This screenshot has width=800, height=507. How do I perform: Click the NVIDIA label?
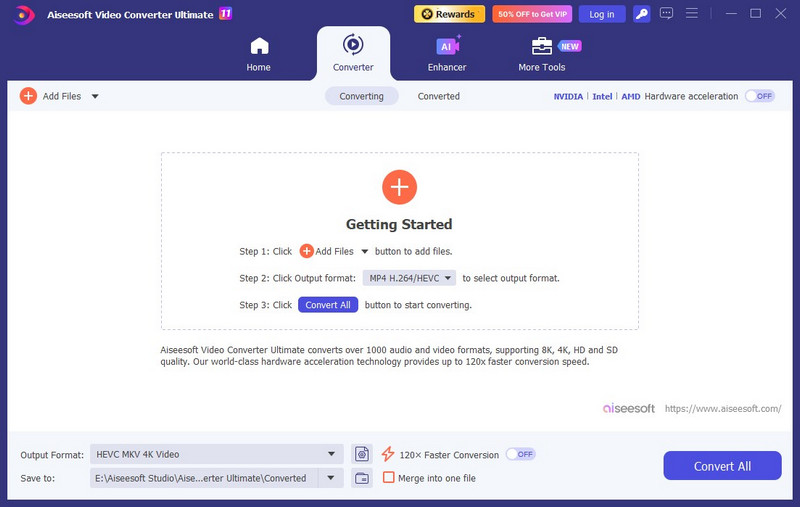[568, 96]
